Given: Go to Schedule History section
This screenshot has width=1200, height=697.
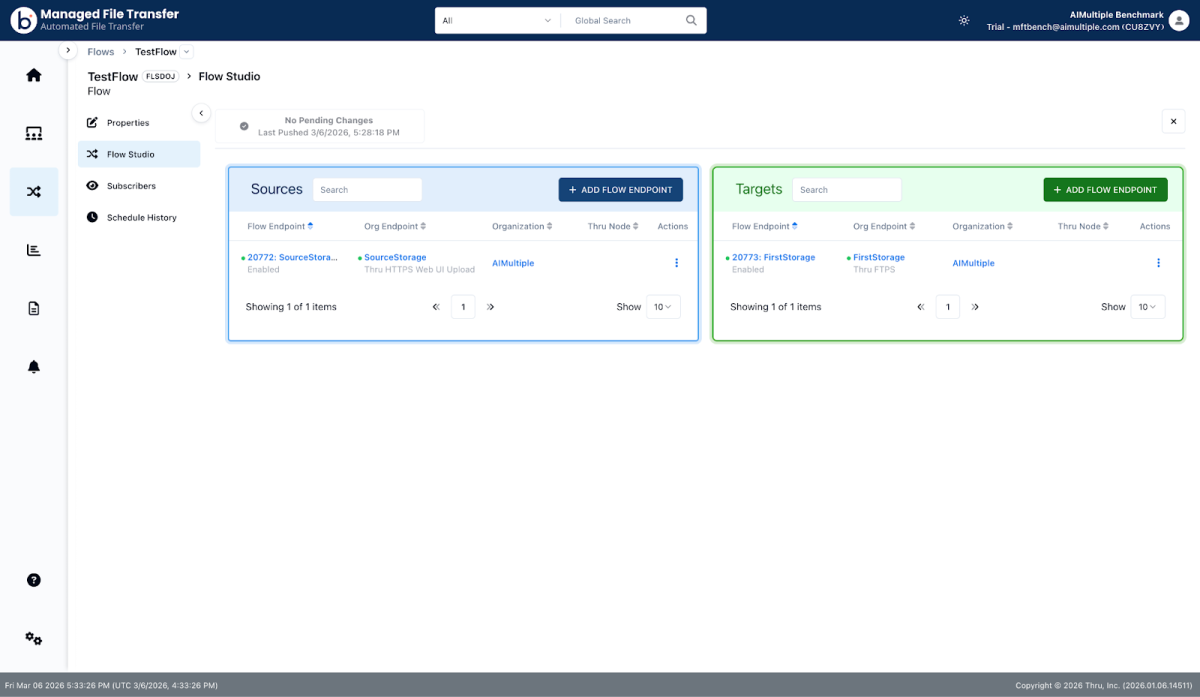Looking at the screenshot, I should [x=141, y=217].
